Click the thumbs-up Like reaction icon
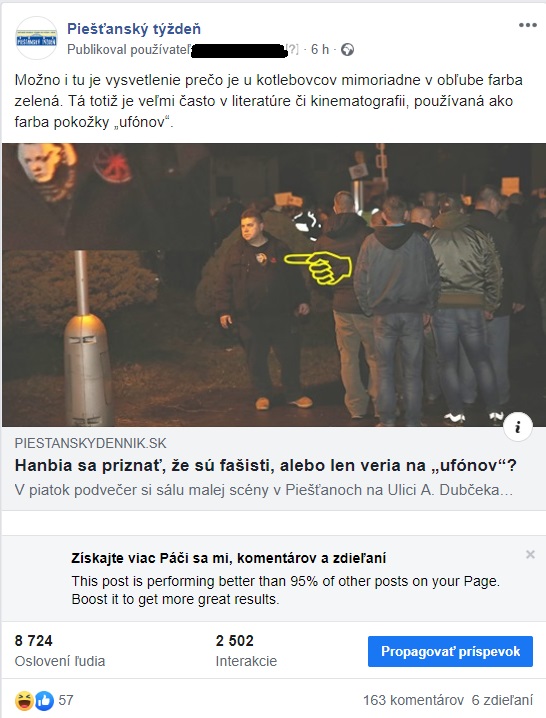Viewport: 546px width, 718px height. click(x=44, y=700)
